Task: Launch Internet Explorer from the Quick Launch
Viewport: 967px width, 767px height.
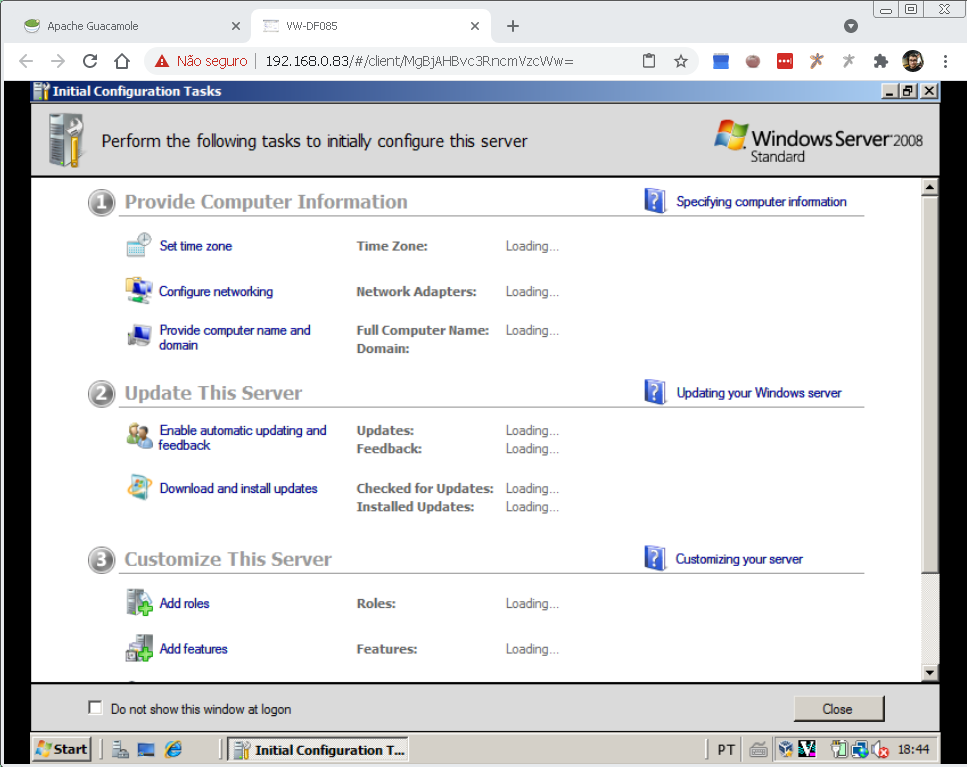Action: [173, 749]
